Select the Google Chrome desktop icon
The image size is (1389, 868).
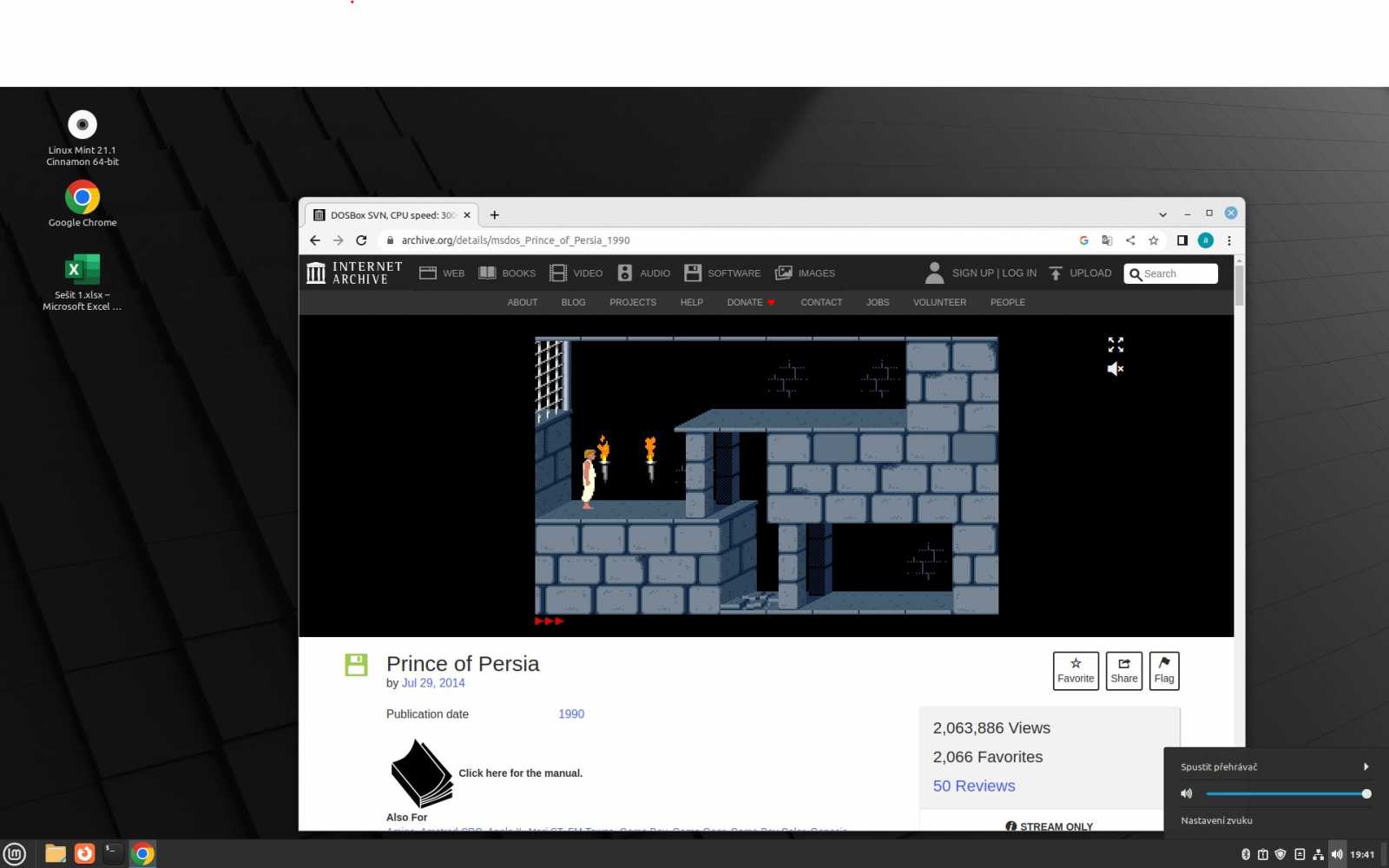(x=82, y=203)
